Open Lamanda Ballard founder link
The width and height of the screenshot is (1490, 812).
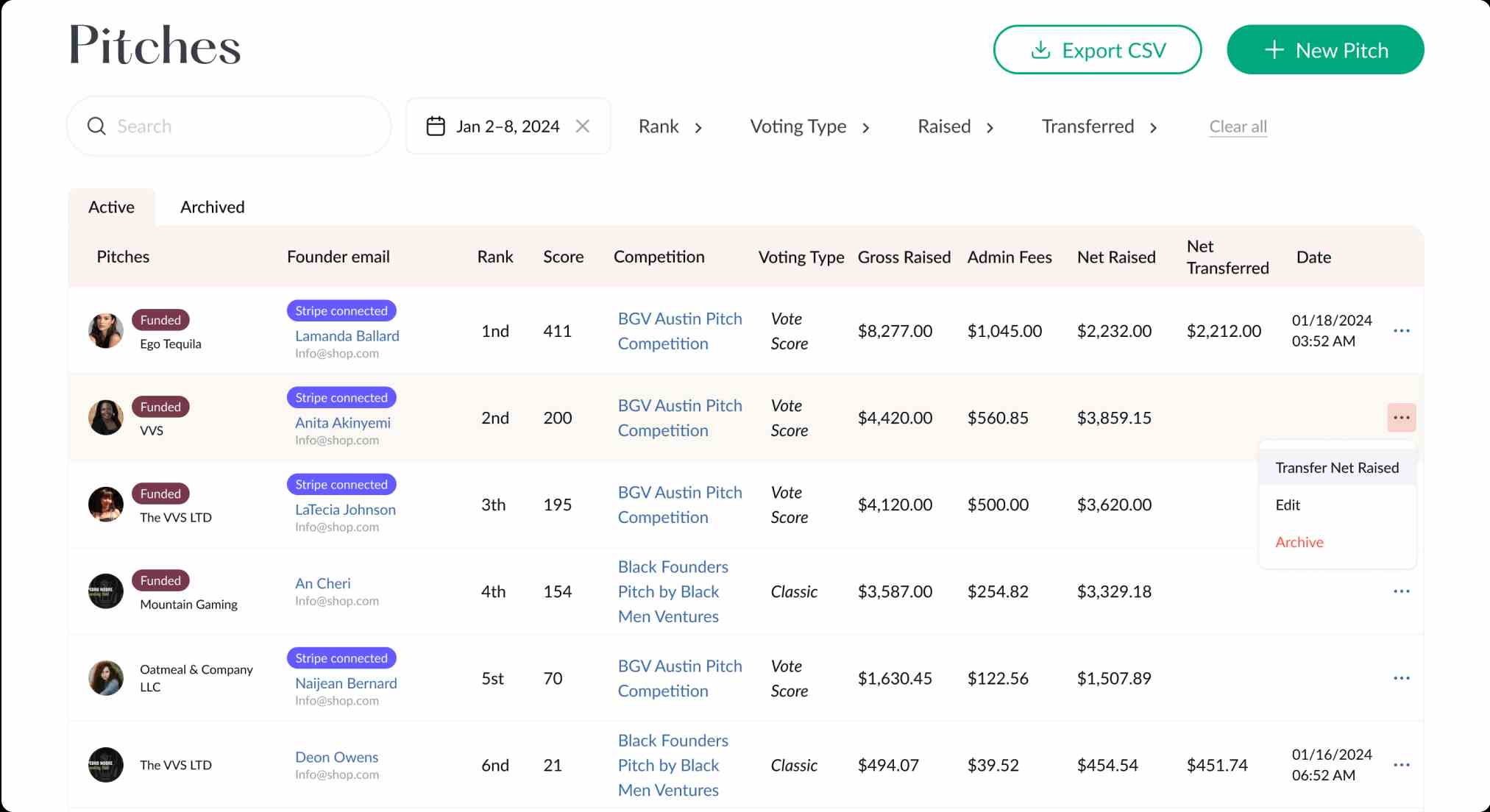pyautogui.click(x=347, y=335)
